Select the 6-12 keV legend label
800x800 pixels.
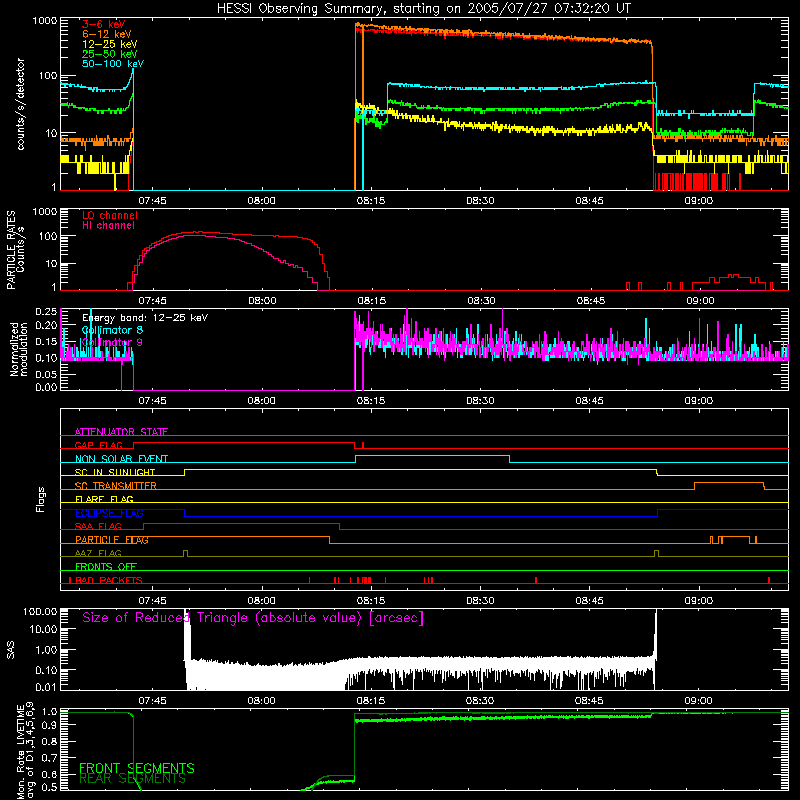pos(107,34)
